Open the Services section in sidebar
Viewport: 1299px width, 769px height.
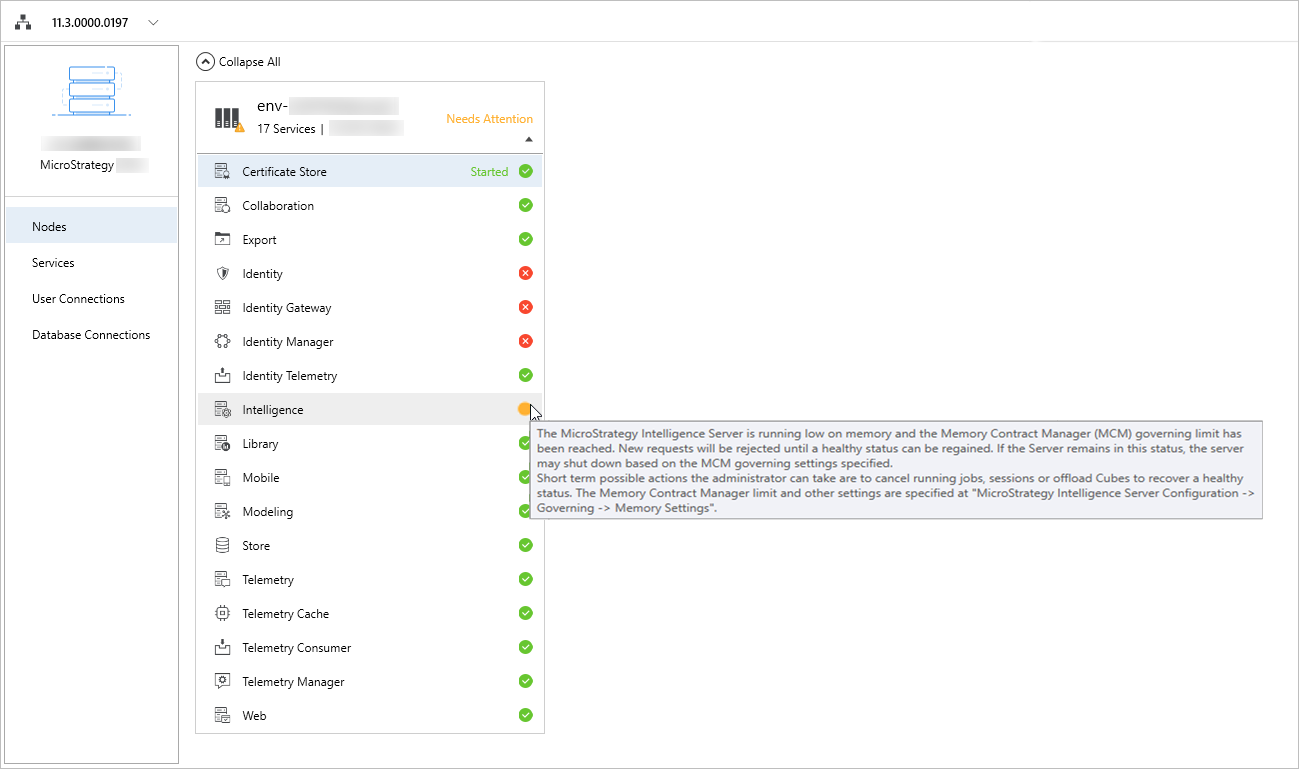pyautogui.click(x=53, y=263)
